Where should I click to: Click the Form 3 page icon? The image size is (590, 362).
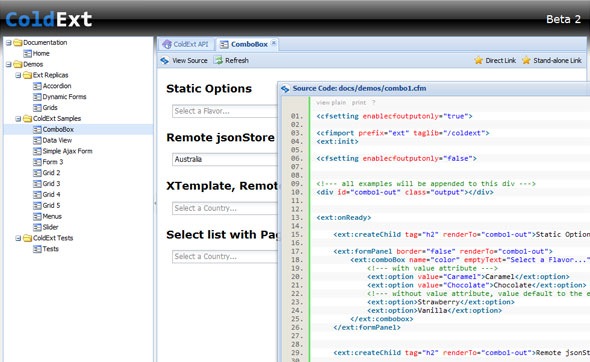(37, 162)
